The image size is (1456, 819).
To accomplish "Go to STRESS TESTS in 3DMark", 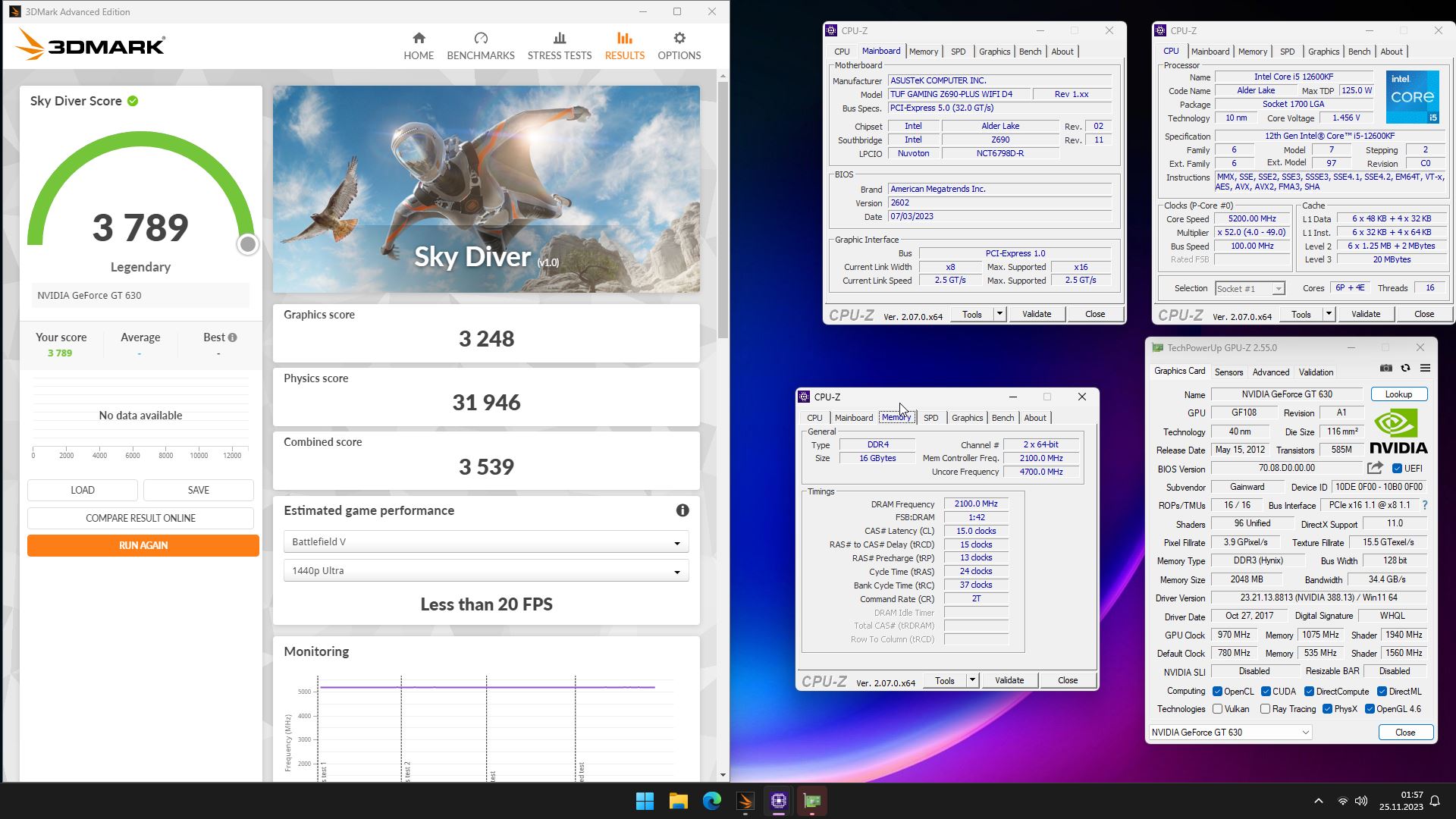I will 559,46.
